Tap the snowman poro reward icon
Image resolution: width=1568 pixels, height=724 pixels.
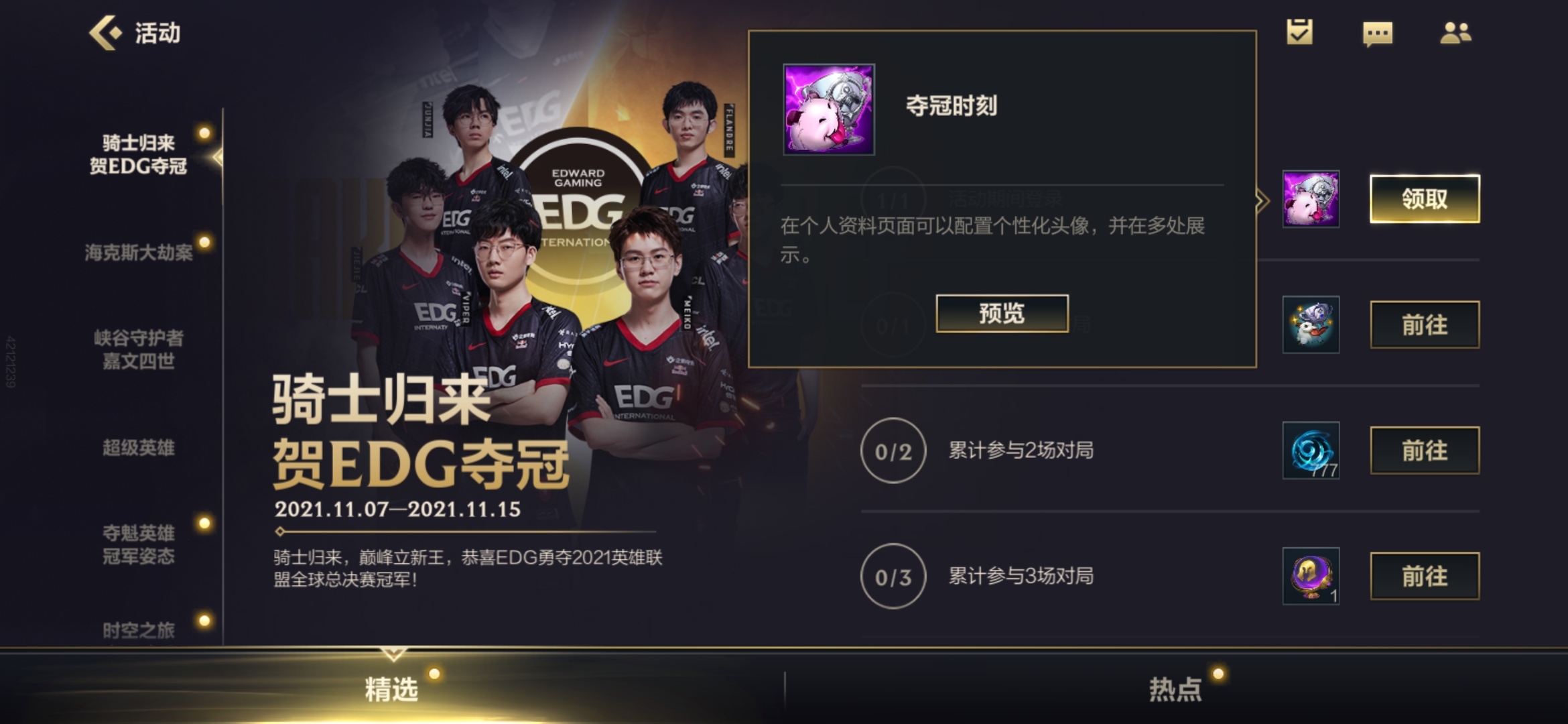click(1311, 324)
